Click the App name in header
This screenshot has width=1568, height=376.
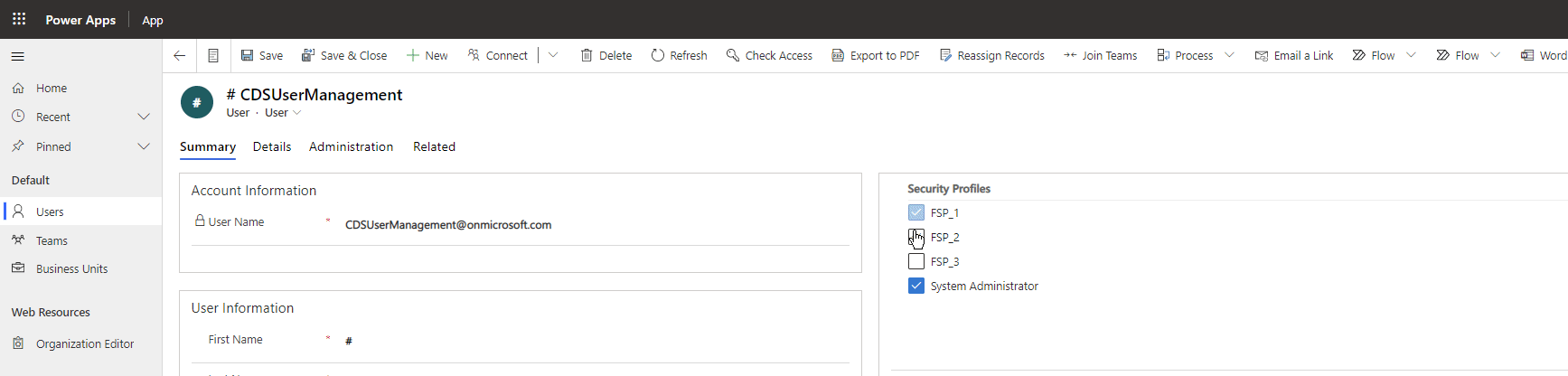tap(153, 20)
